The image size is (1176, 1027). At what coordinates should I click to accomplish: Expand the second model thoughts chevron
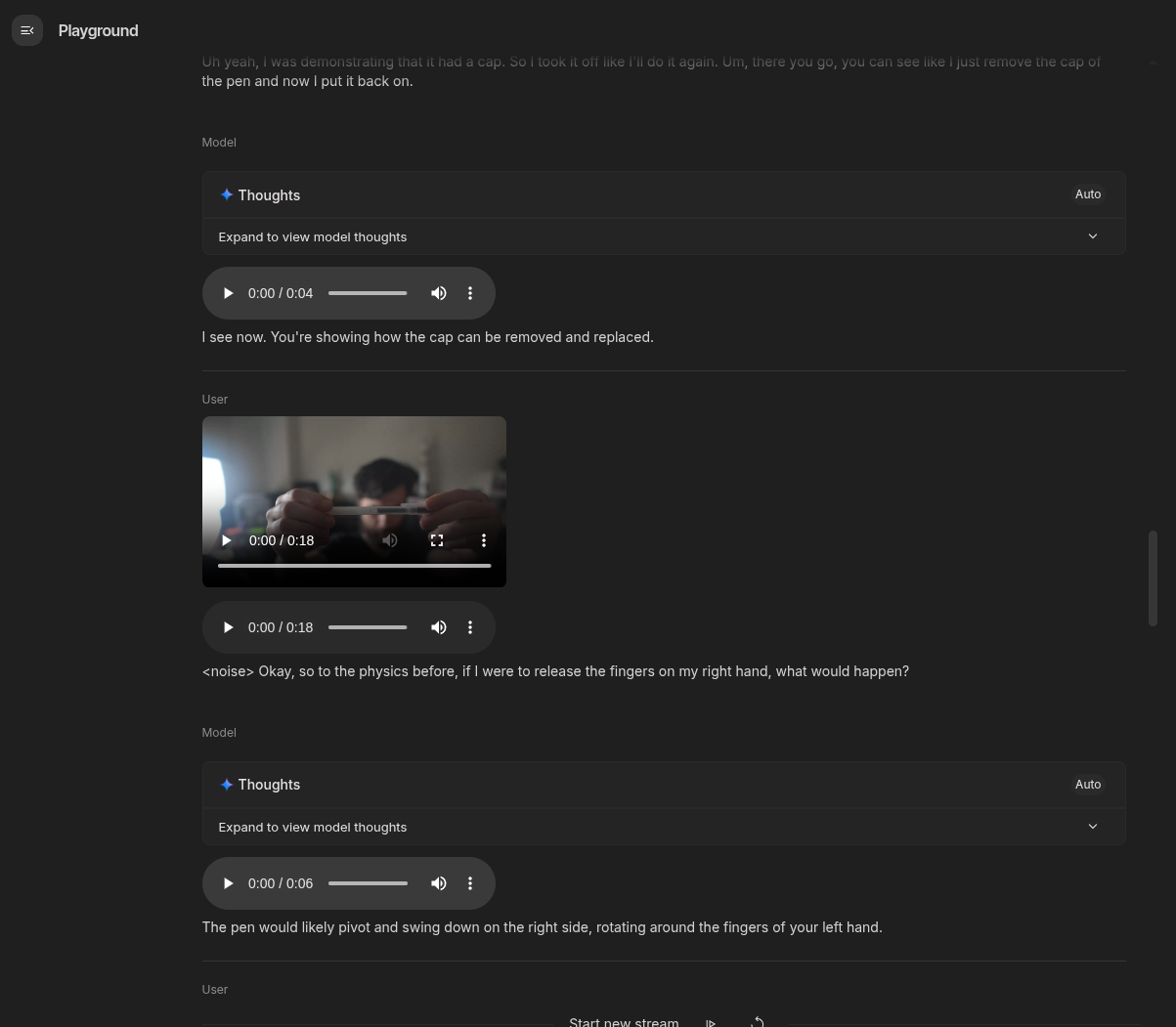tap(1092, 827)
